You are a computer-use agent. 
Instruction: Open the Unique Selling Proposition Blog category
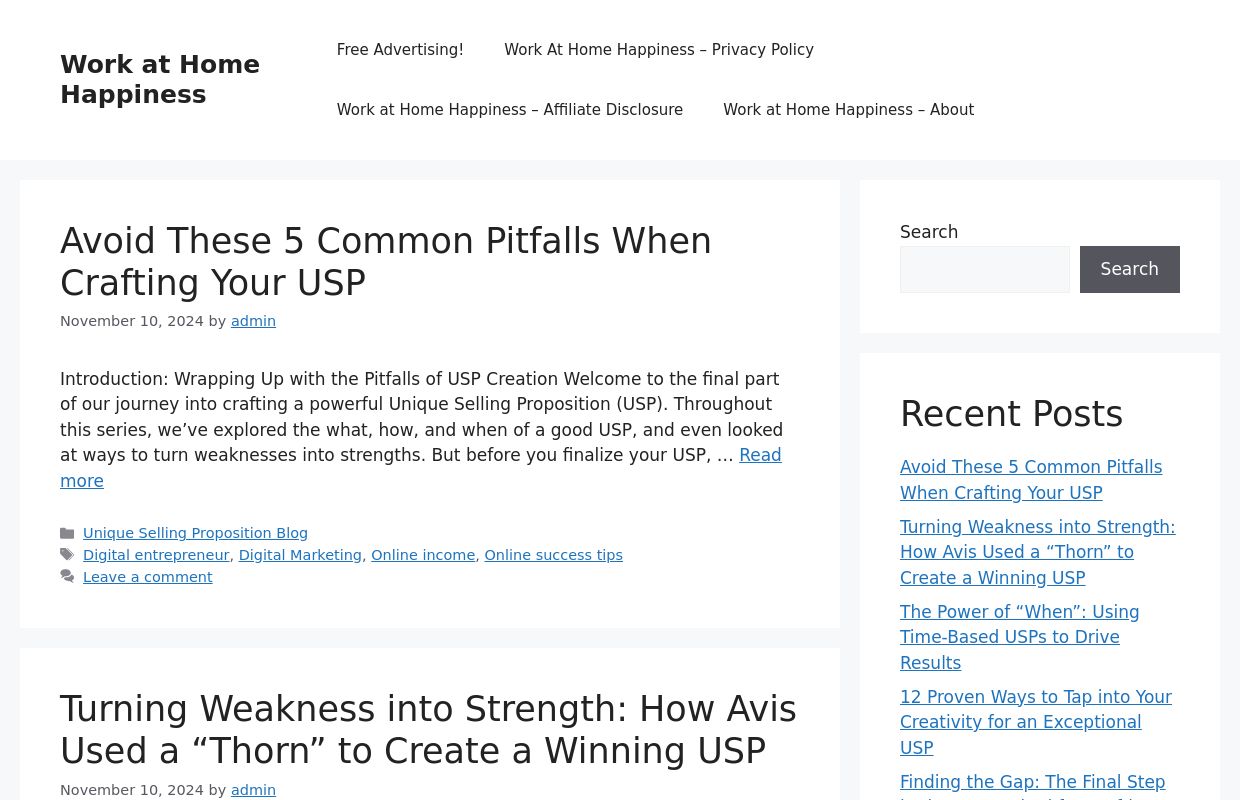click(x=195, y=534)
